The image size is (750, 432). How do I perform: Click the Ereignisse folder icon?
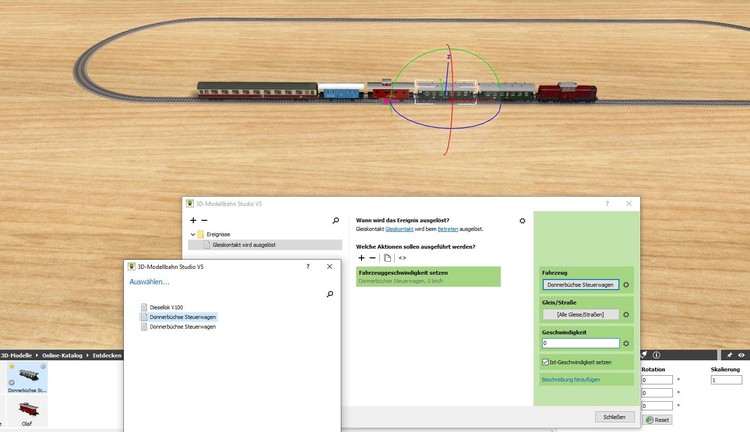(x=200, y=234)
